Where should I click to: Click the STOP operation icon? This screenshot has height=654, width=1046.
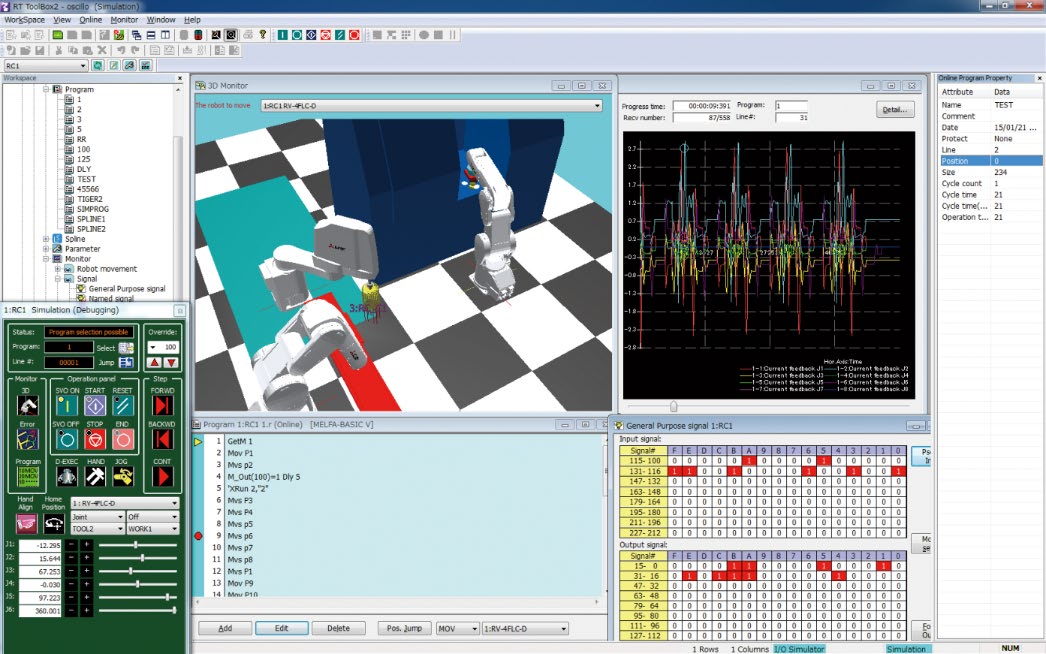(95, 440)
